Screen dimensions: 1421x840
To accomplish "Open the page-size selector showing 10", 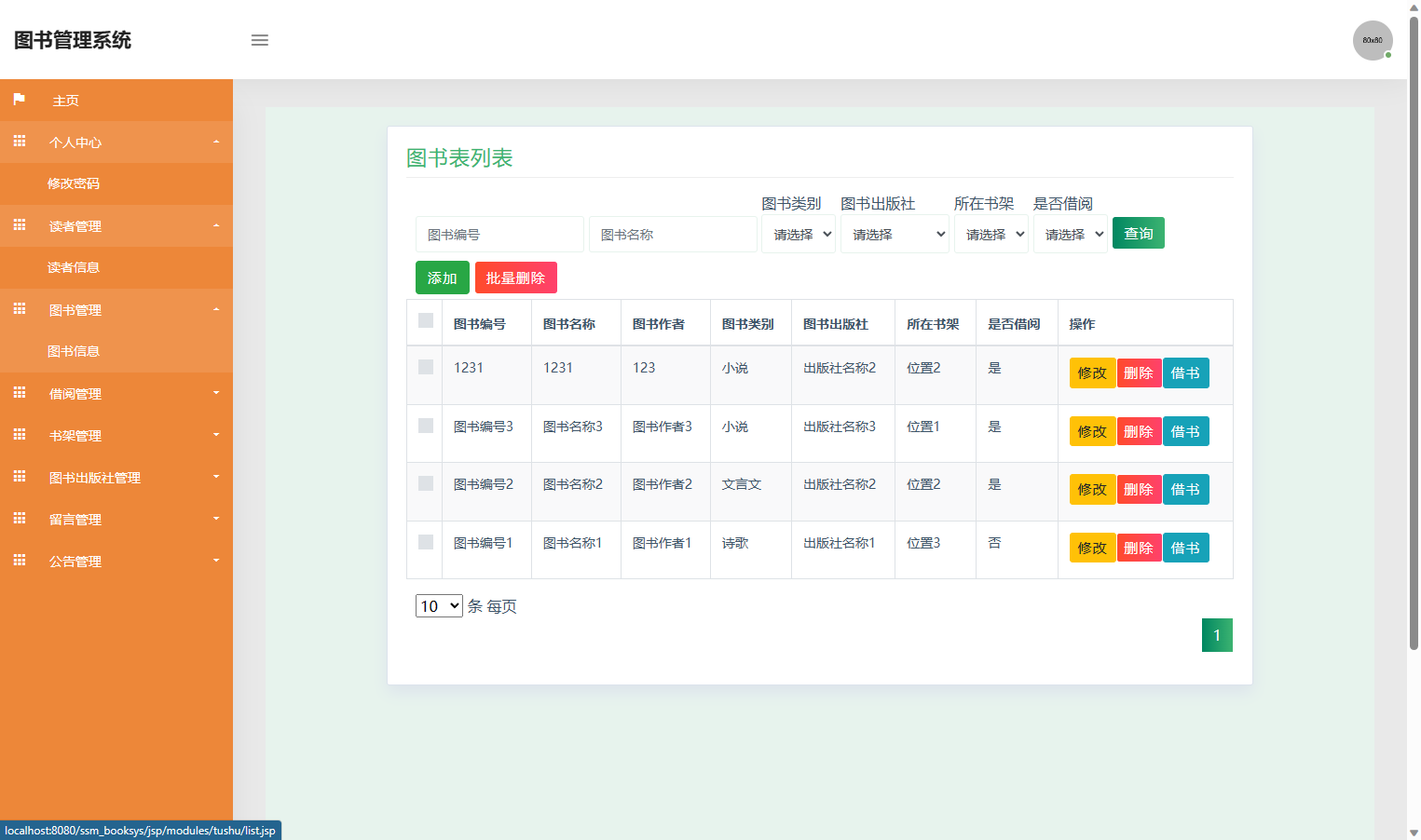I will [438, 605].
